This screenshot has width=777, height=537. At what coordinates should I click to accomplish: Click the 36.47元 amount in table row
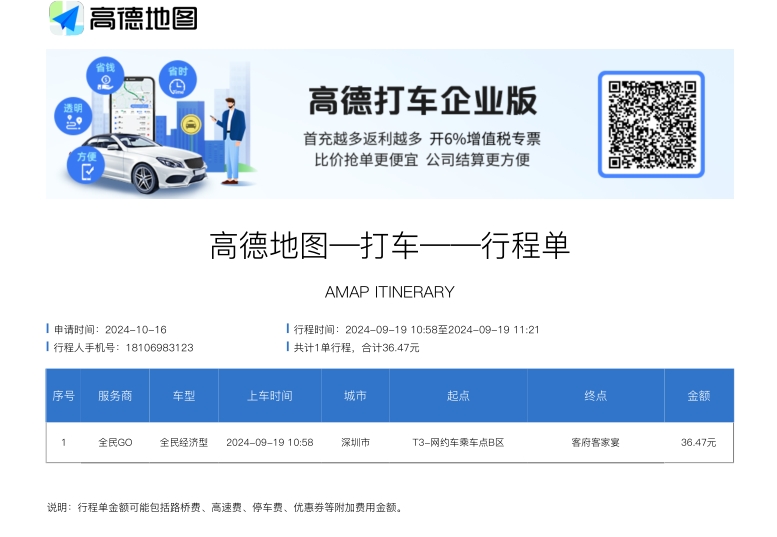tap(698, 442)
